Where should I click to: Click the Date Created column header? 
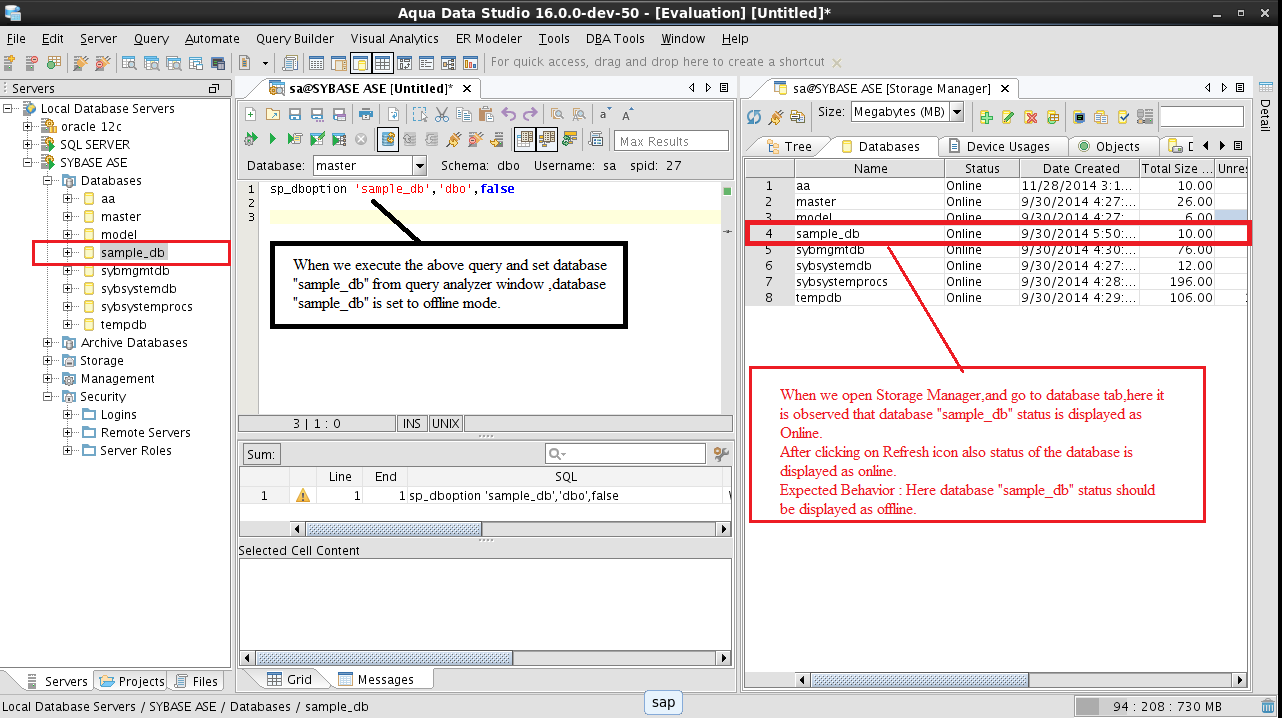point(1080,169)
